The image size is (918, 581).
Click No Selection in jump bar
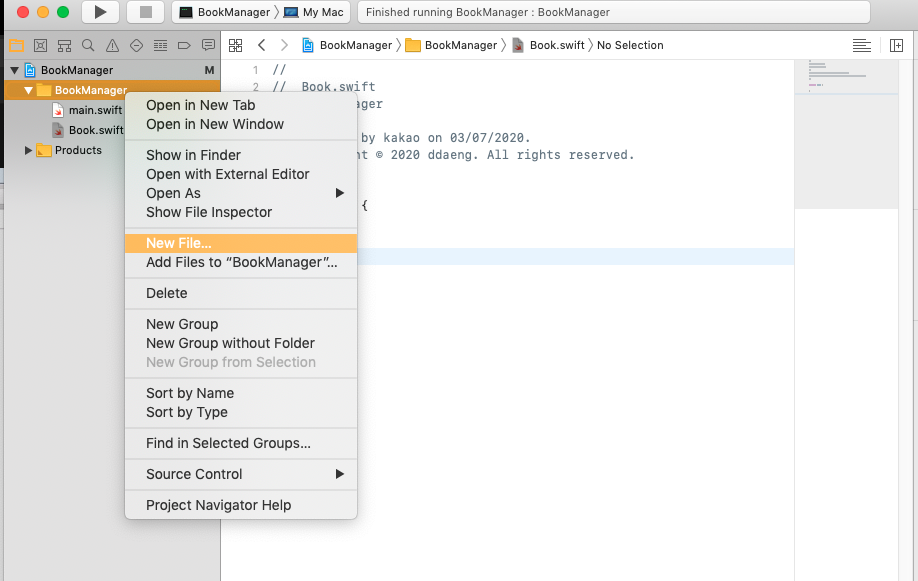[630, 45]
